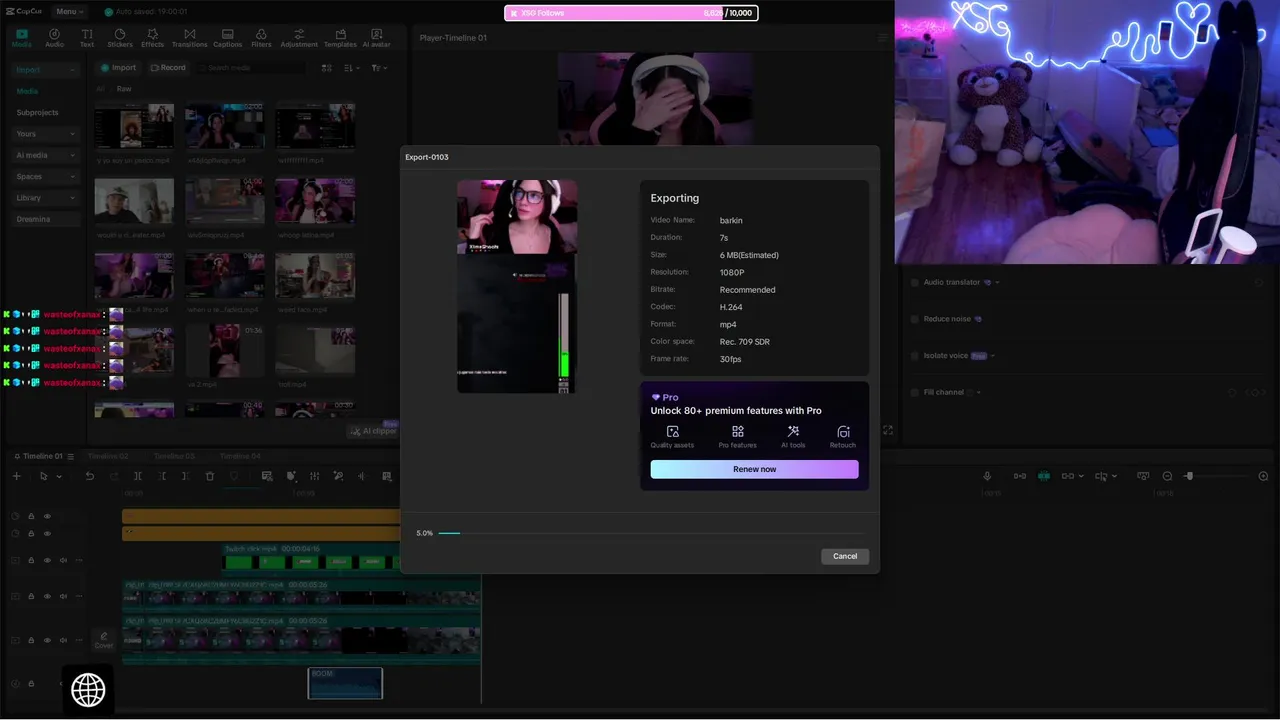Collapse the Import section in sidebar

coord(72,70)
